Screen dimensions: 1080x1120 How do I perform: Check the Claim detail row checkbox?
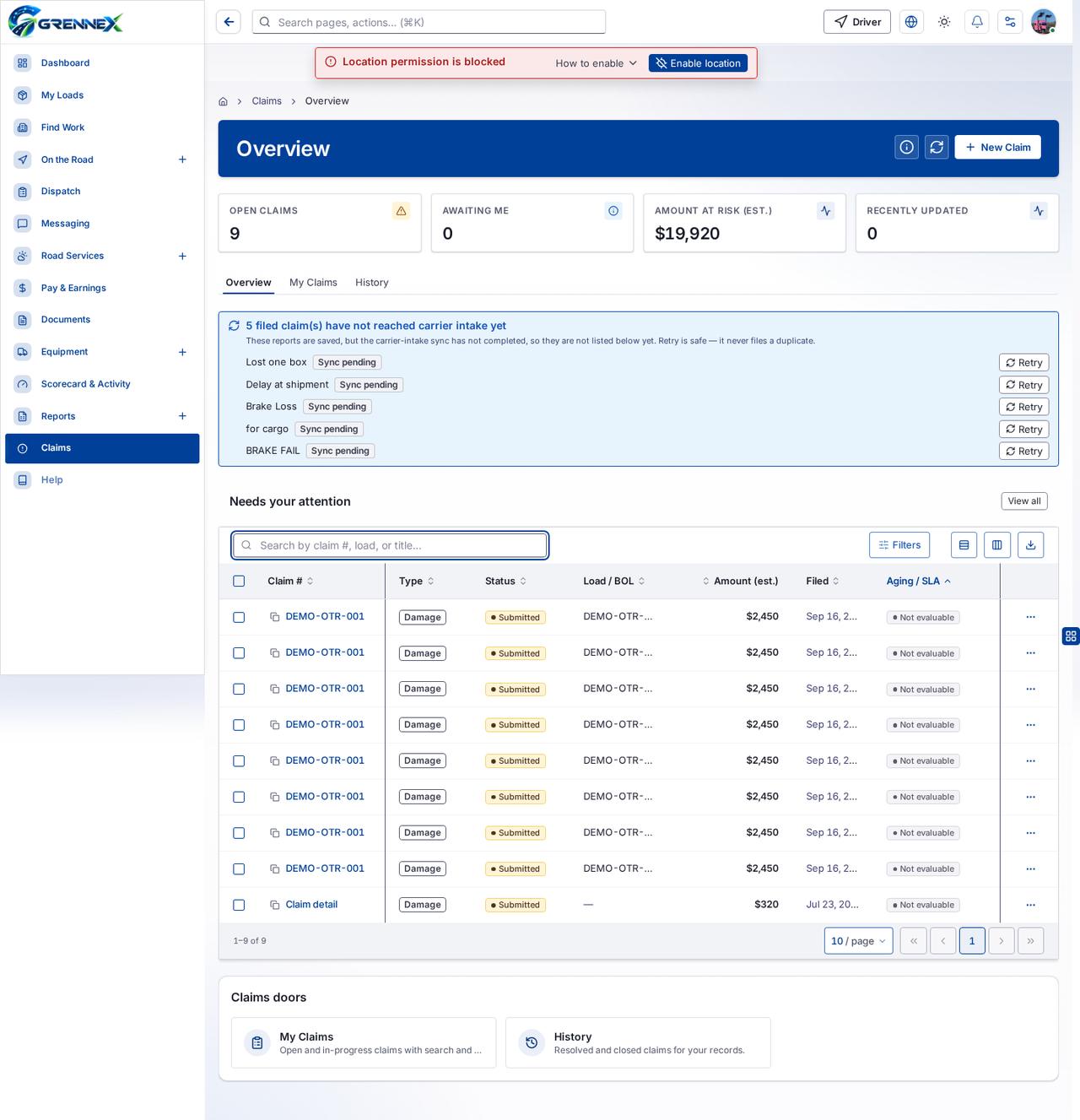tap(239, 905)
